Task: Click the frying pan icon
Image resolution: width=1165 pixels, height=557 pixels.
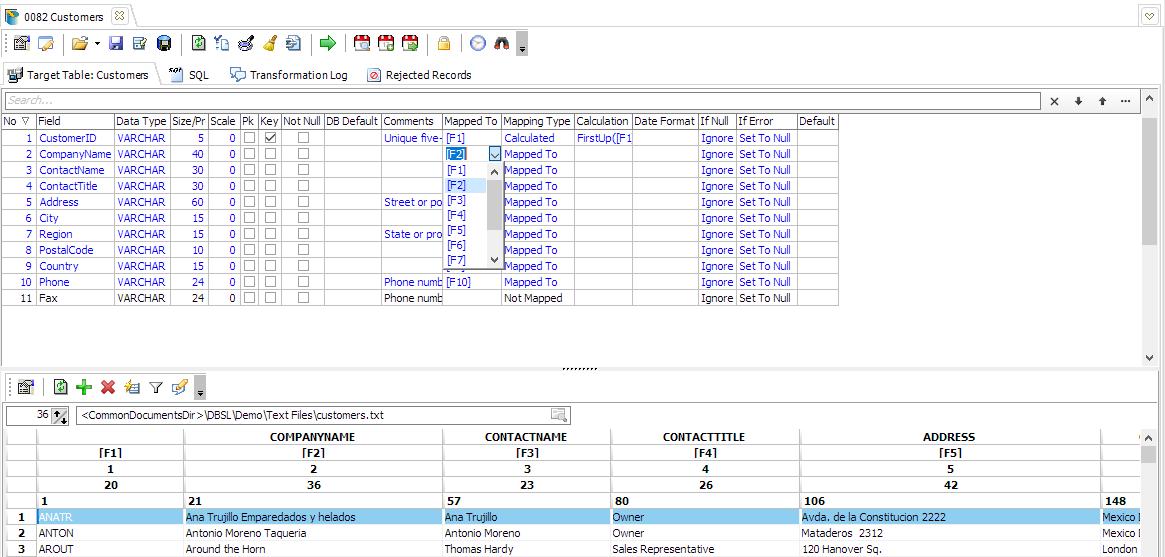Action: (246, 44)
